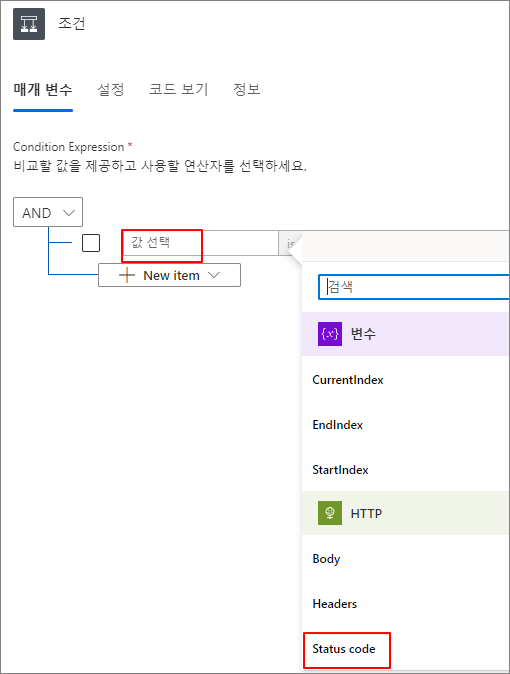The image size is (510, 674).
Task: Open the 정보 tab
Action: point(246,89)
